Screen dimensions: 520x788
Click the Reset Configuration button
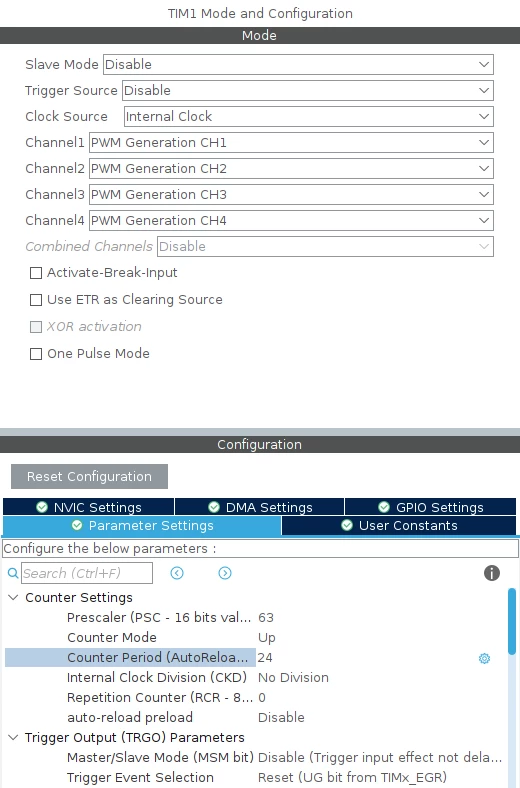(89, 476)
